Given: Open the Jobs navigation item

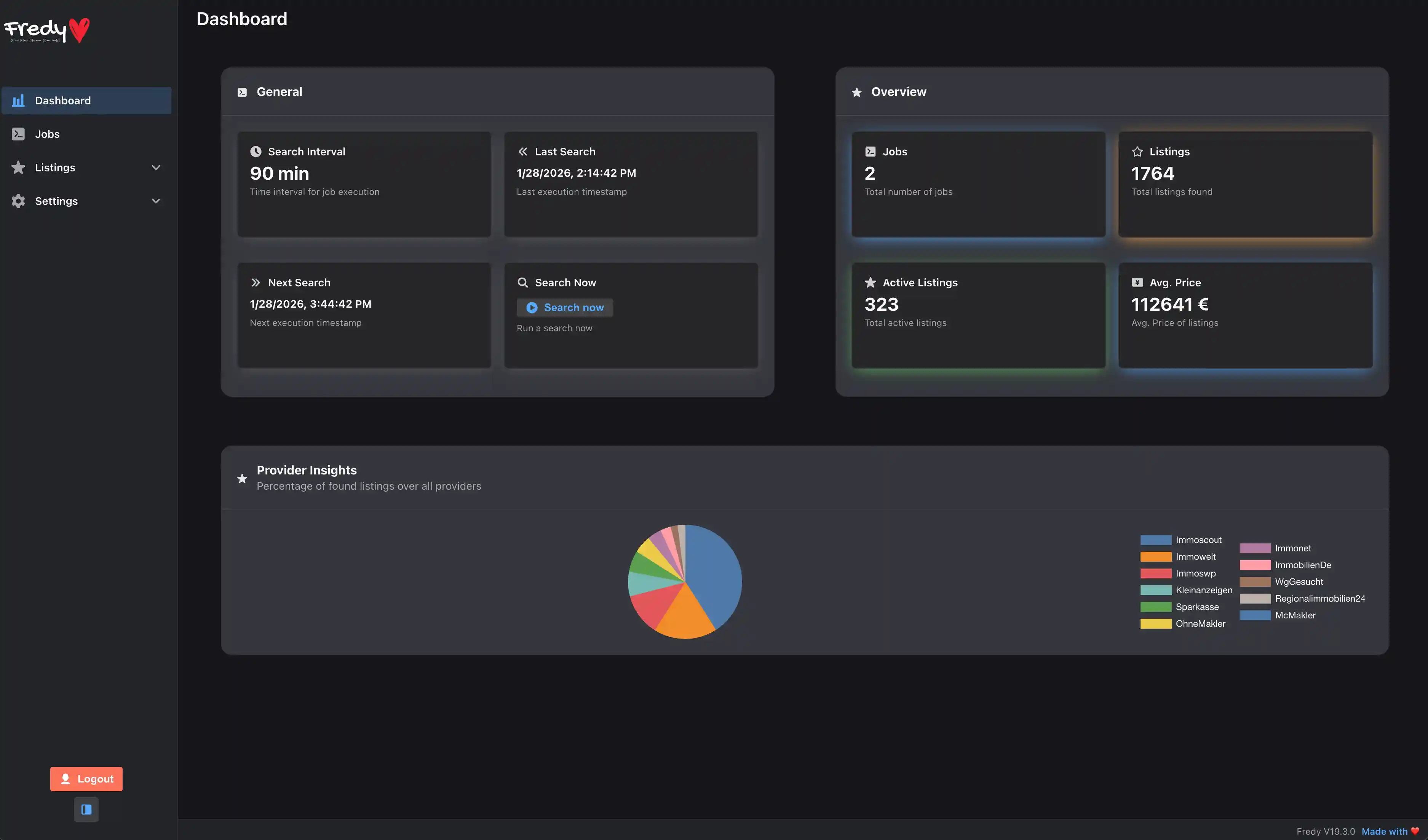Looking at the screenshot, I should coord(47,134).
